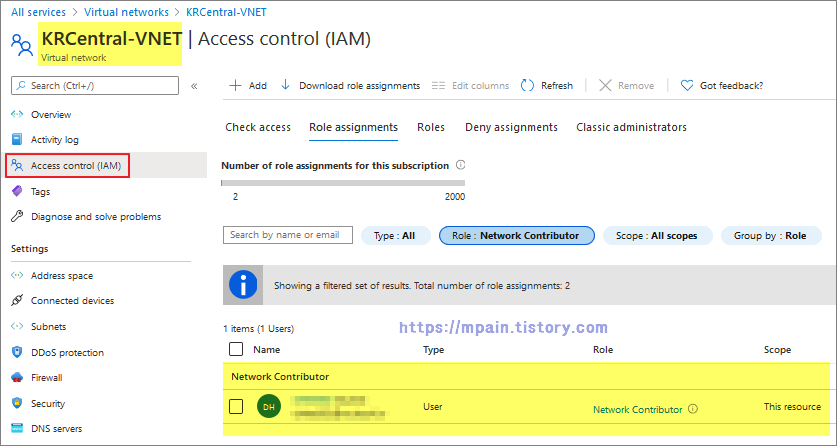Click the IAM header people icon
The width and height of the screenshot is (837, 446).
22,45
